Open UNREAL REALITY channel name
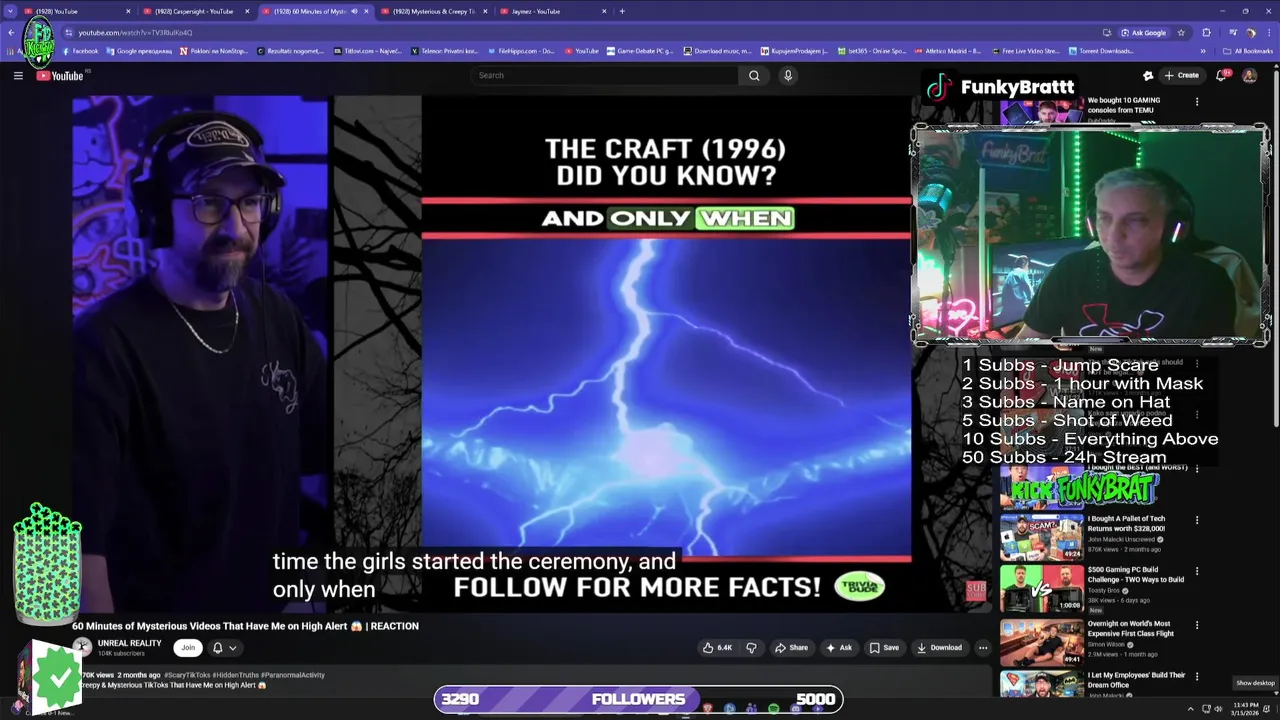 (x=129, y=643)
